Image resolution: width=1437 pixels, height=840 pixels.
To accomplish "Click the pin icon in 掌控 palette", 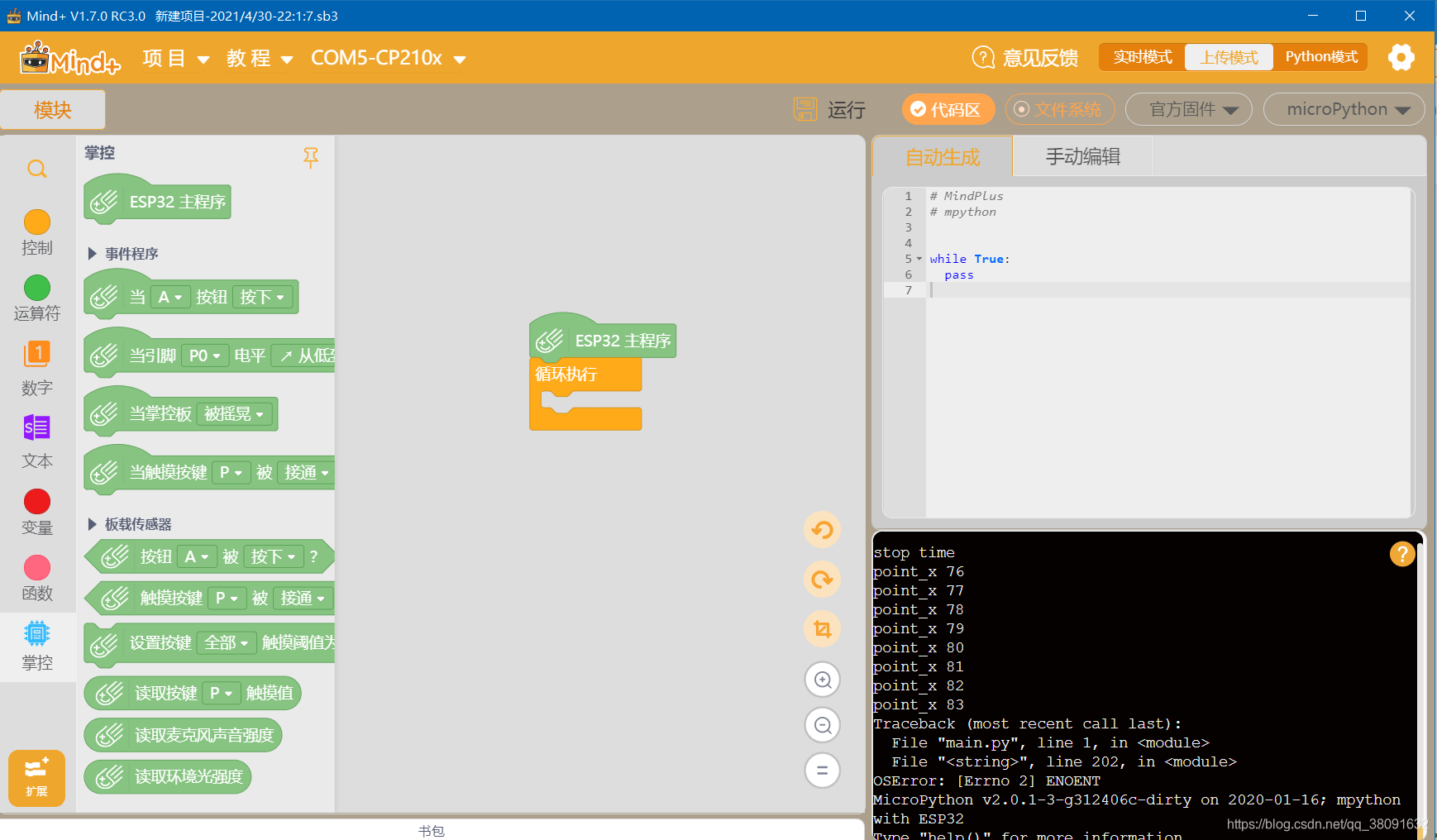I will pyautogui.click(x=311, y=157).
